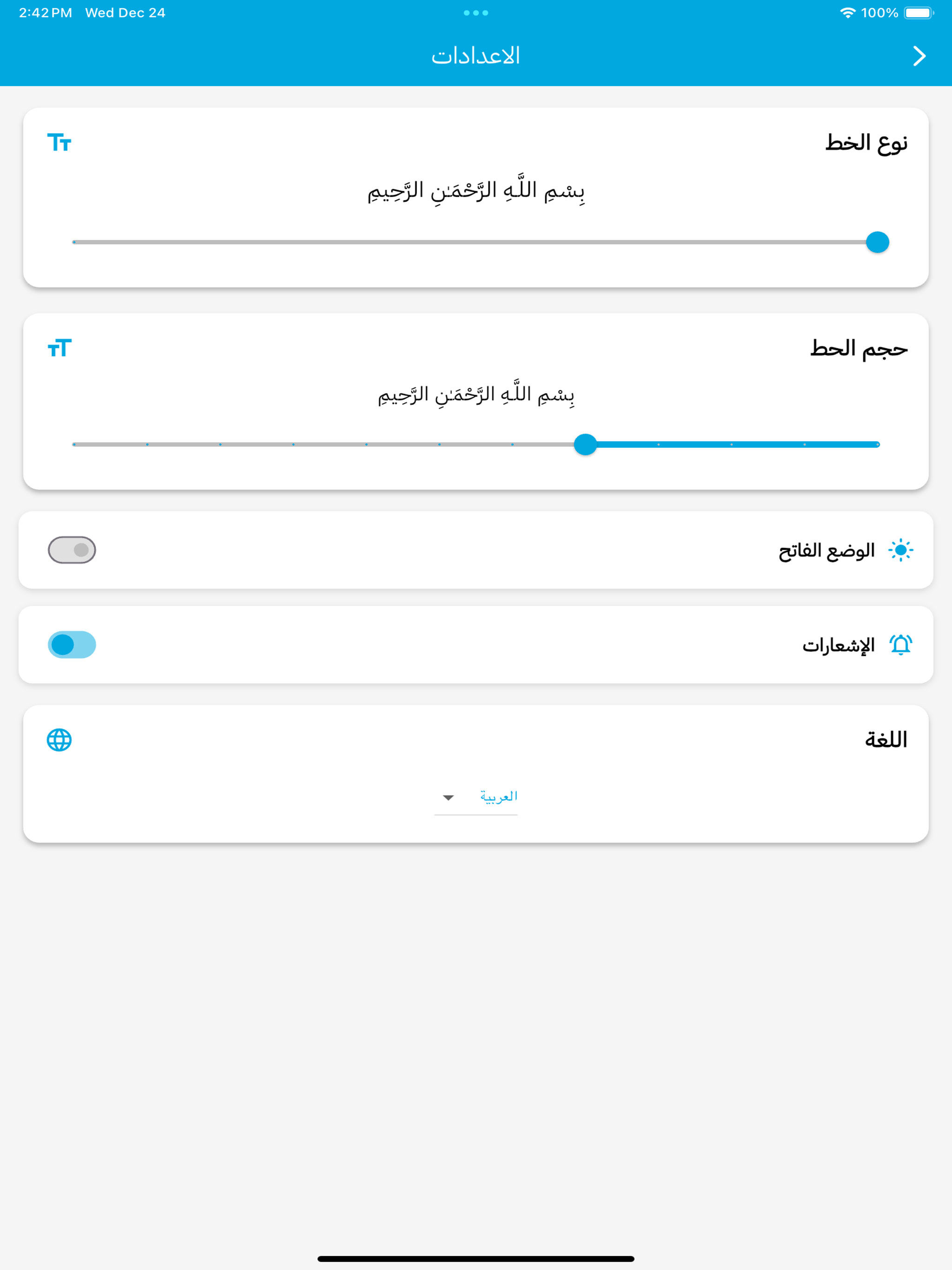Tap the three dots at screen top
This screenshot has width=952, height=1270.
[476, 13]
